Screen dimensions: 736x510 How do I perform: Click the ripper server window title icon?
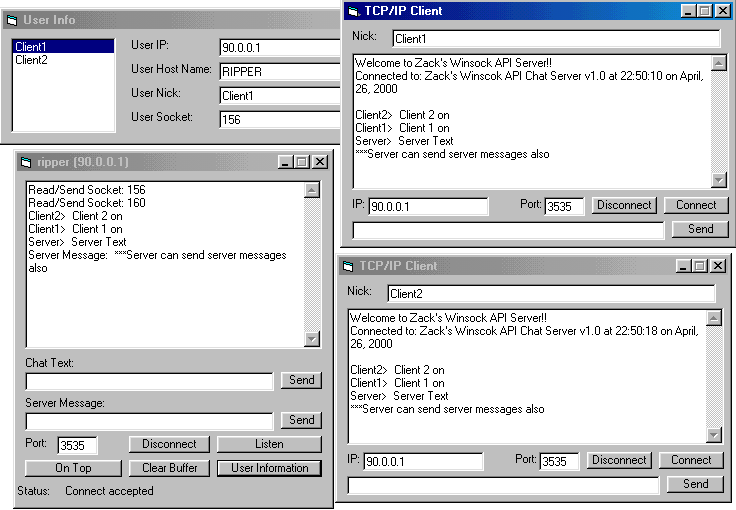26,162
